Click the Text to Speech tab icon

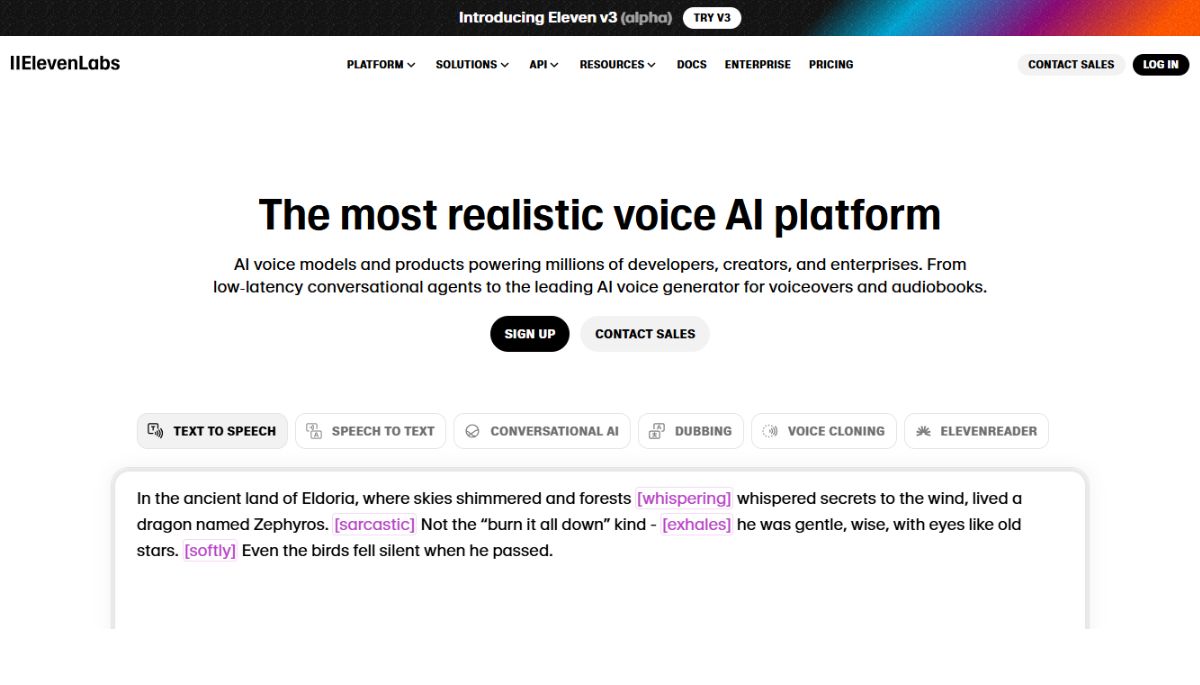(155, 431)
